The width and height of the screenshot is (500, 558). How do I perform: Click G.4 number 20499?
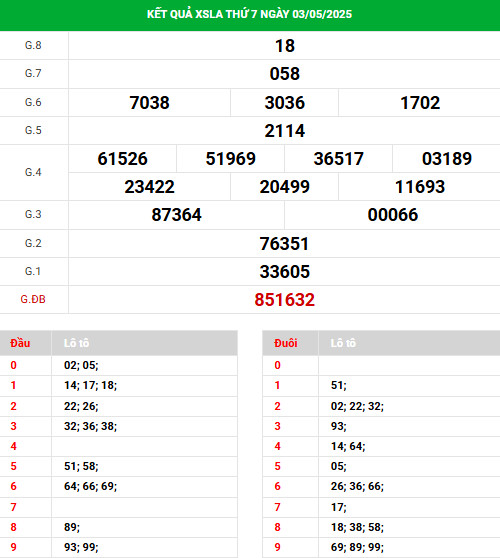coord(285,187)
